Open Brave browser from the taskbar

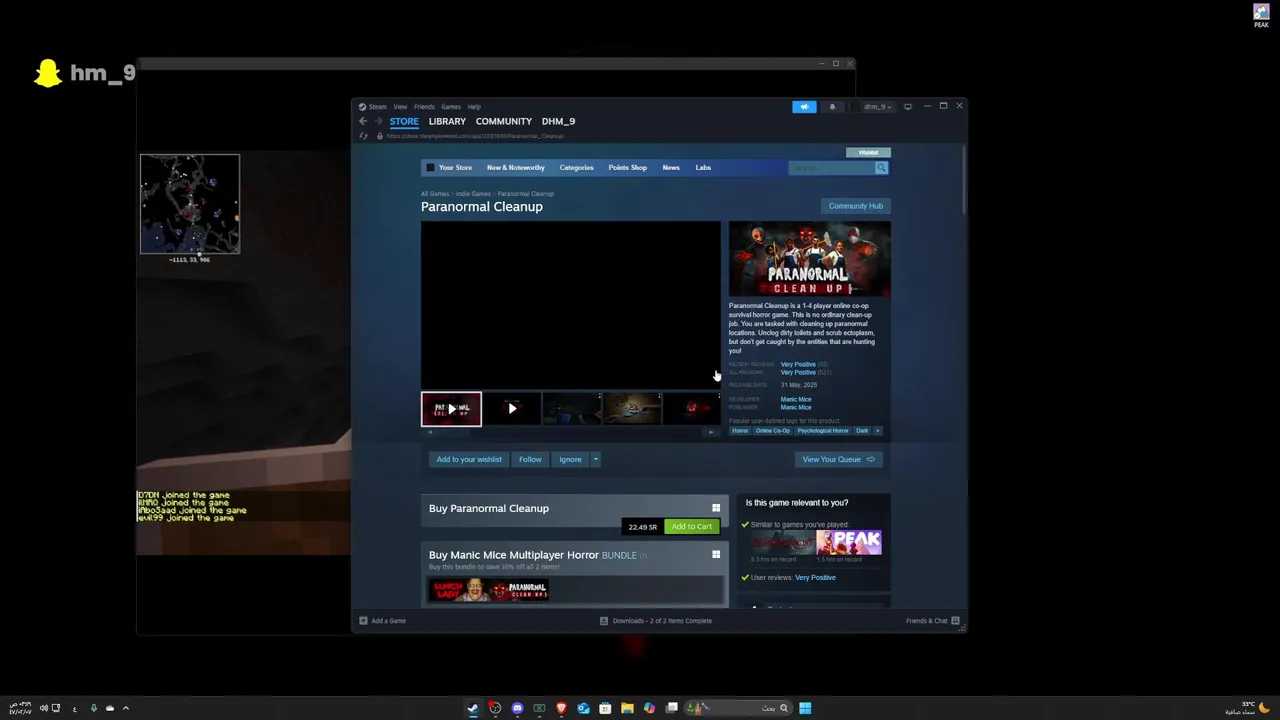[x=561, y=708]
